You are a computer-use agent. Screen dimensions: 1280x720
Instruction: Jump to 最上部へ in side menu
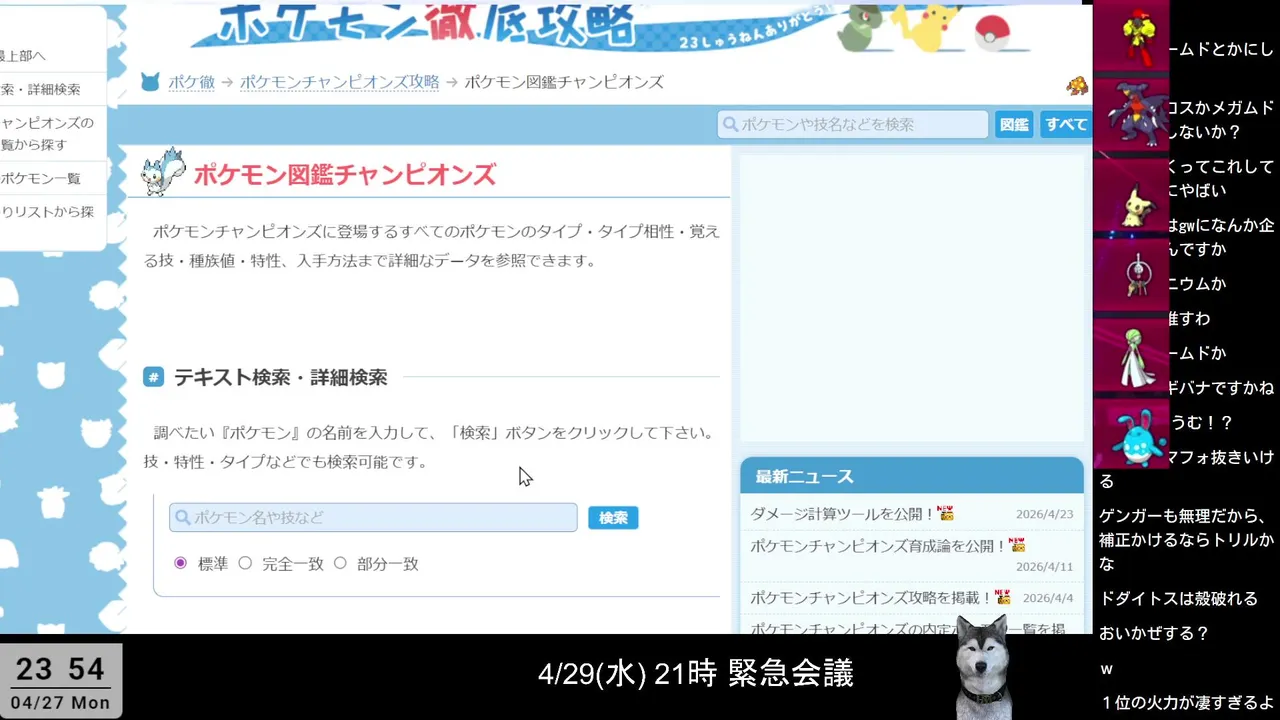(x=23, y=56)
